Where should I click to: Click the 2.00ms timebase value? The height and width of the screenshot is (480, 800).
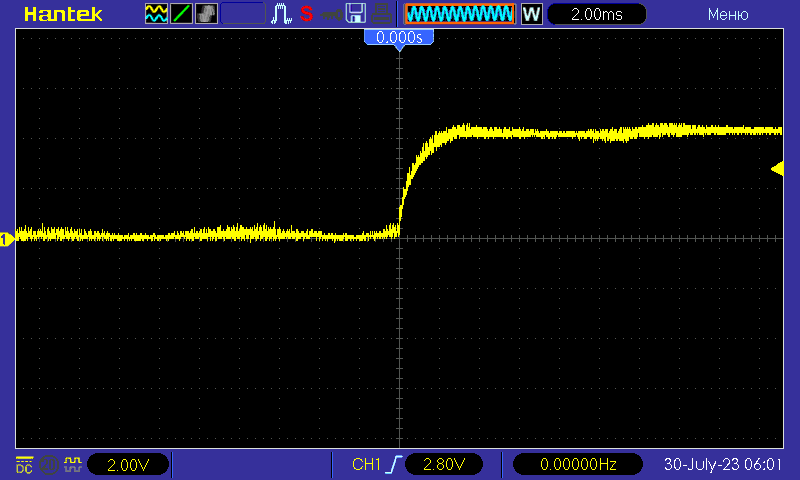(x=596, y=14)
